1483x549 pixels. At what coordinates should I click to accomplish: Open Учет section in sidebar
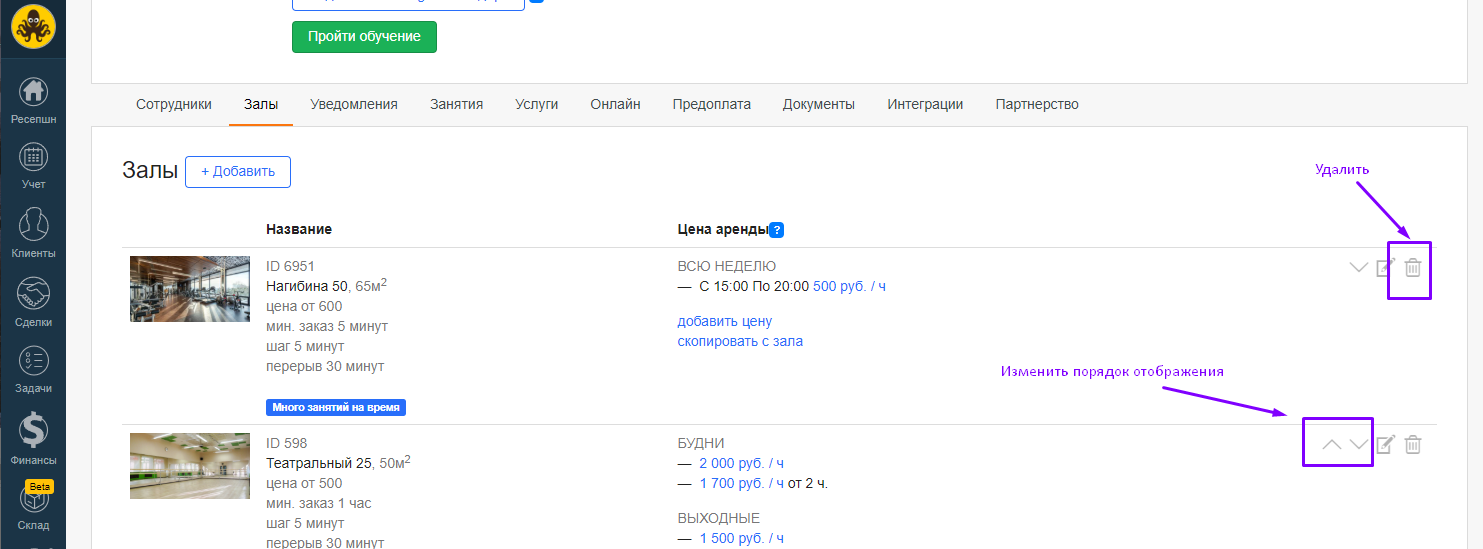(33, 166)
